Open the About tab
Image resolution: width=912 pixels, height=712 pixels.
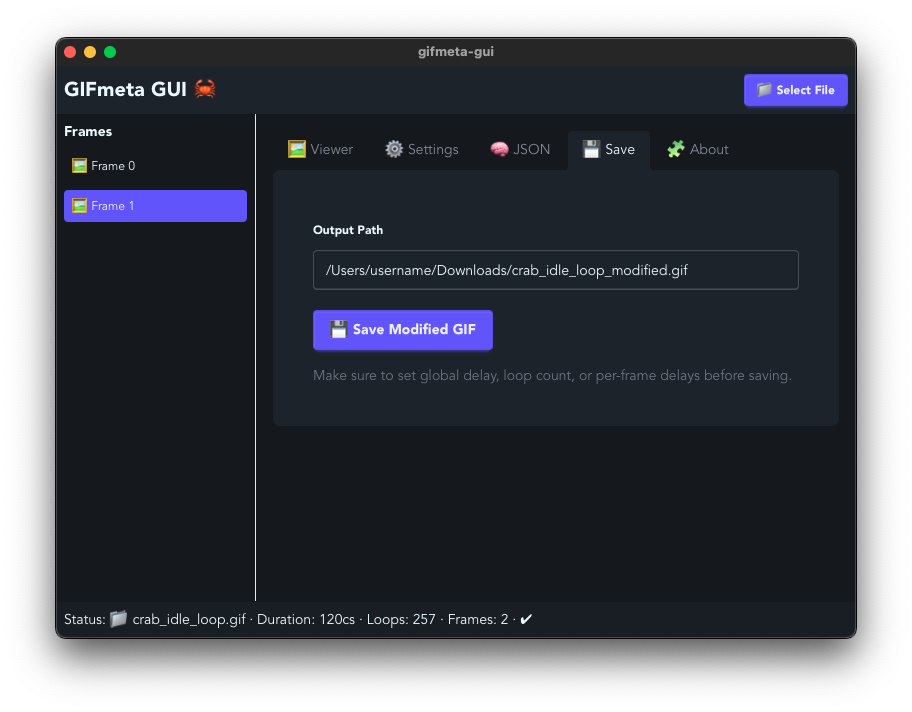pyautogui.click(x=698, y=148)
